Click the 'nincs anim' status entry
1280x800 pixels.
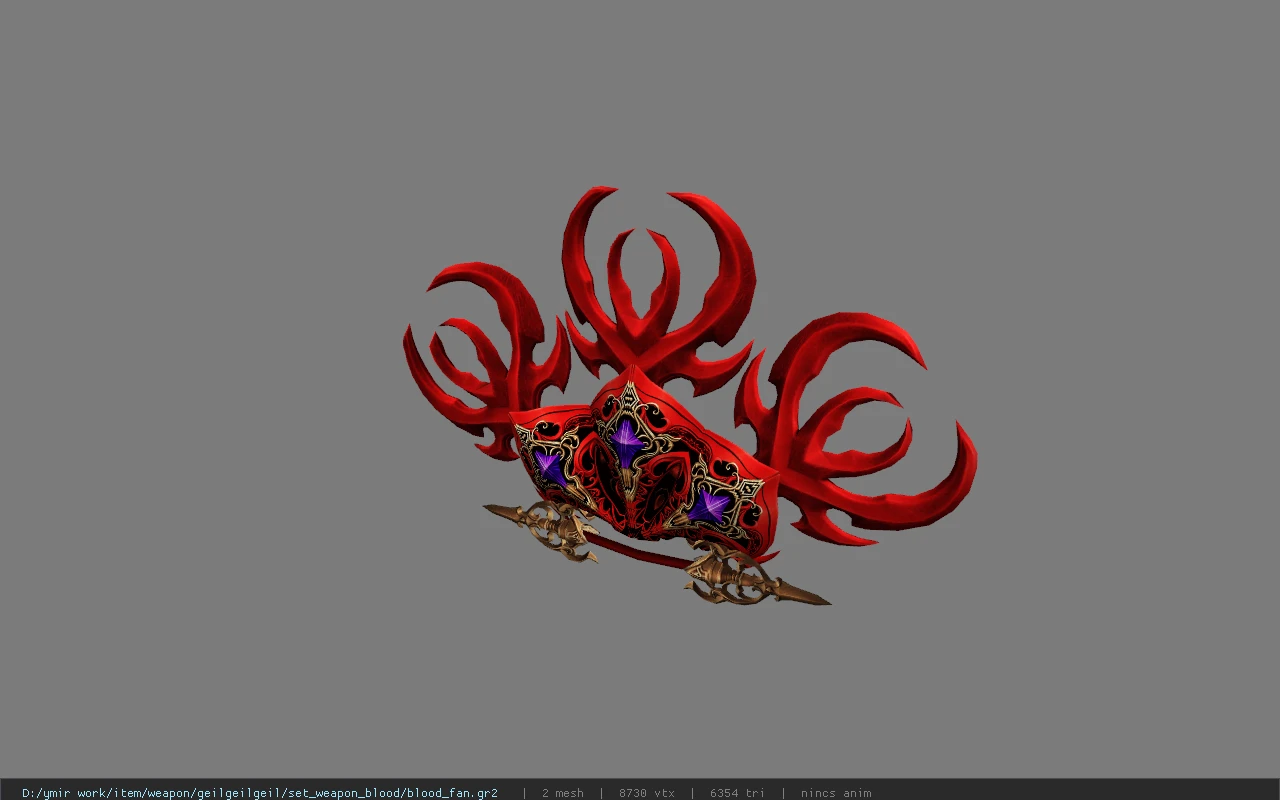pyautogui.click(x=836, y=793)
